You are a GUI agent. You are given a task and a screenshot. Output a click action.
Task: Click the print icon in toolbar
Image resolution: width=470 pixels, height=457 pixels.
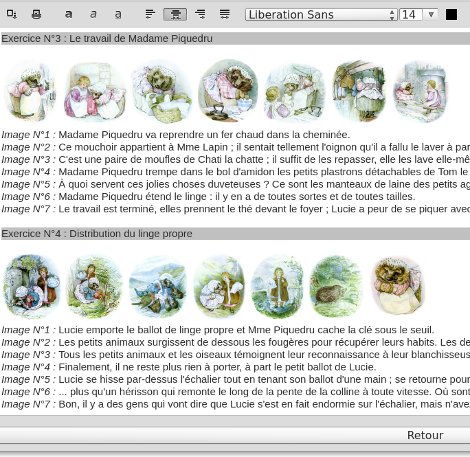pyautogui.click(x=36, y=14)
